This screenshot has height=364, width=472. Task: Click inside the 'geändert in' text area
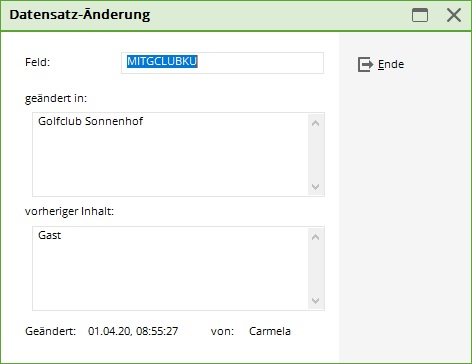coord(170,154)
